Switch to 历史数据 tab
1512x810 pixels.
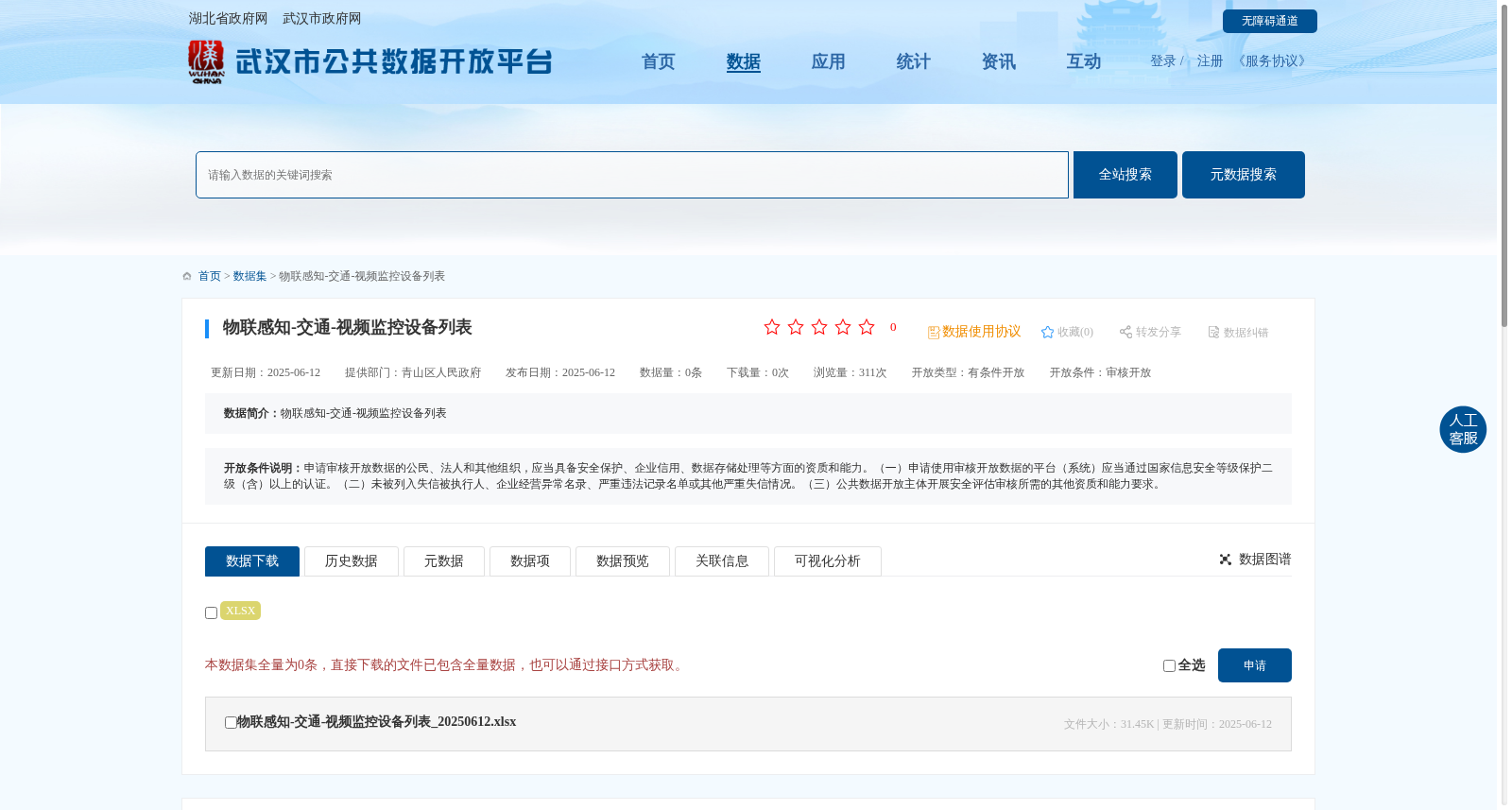click(352, 561)
